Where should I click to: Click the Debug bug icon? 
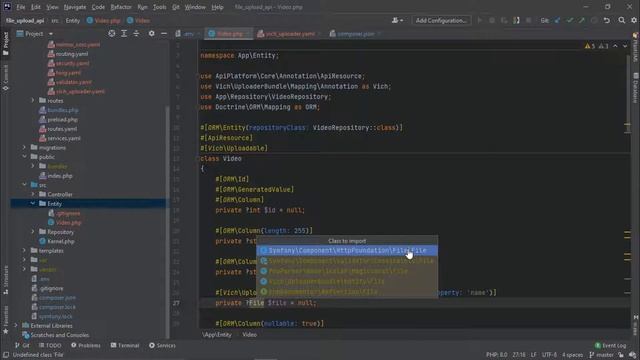[x=492, y=20]
